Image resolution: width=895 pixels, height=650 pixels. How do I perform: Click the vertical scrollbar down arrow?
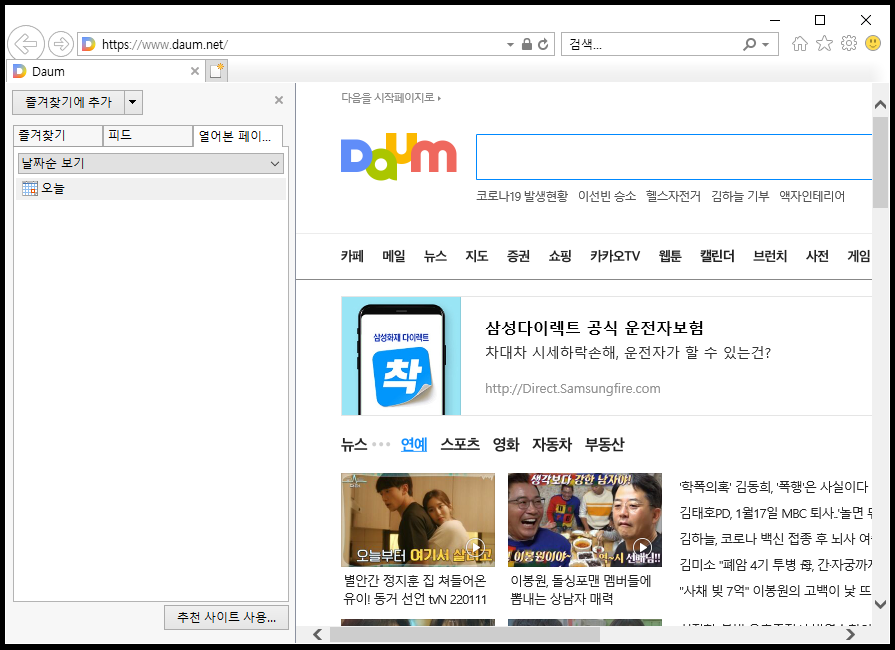[880, 604]
